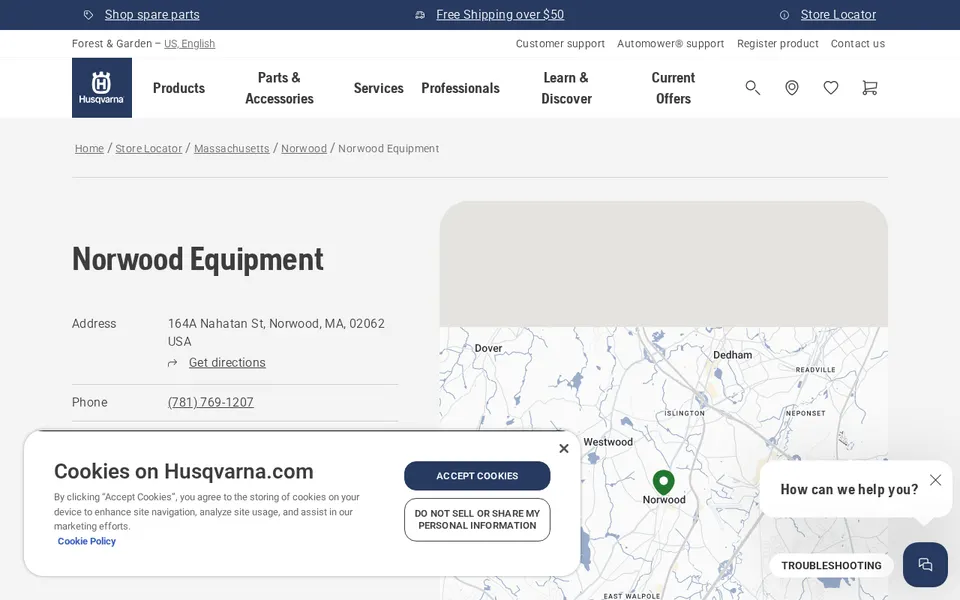960x600 pixels.
Task: Open the Products menu
Action: coord(179,88)
